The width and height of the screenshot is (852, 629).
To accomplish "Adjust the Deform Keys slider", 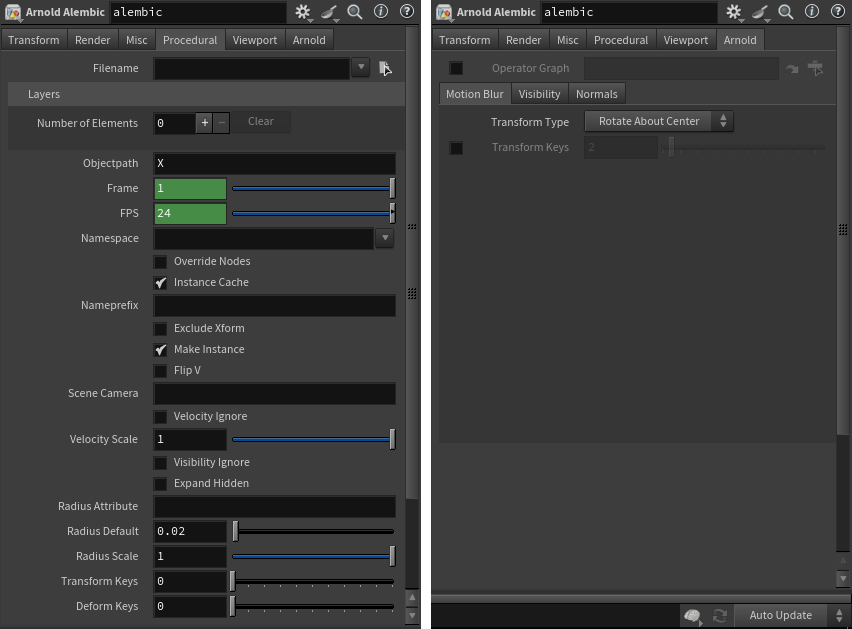I will [313, 607].
